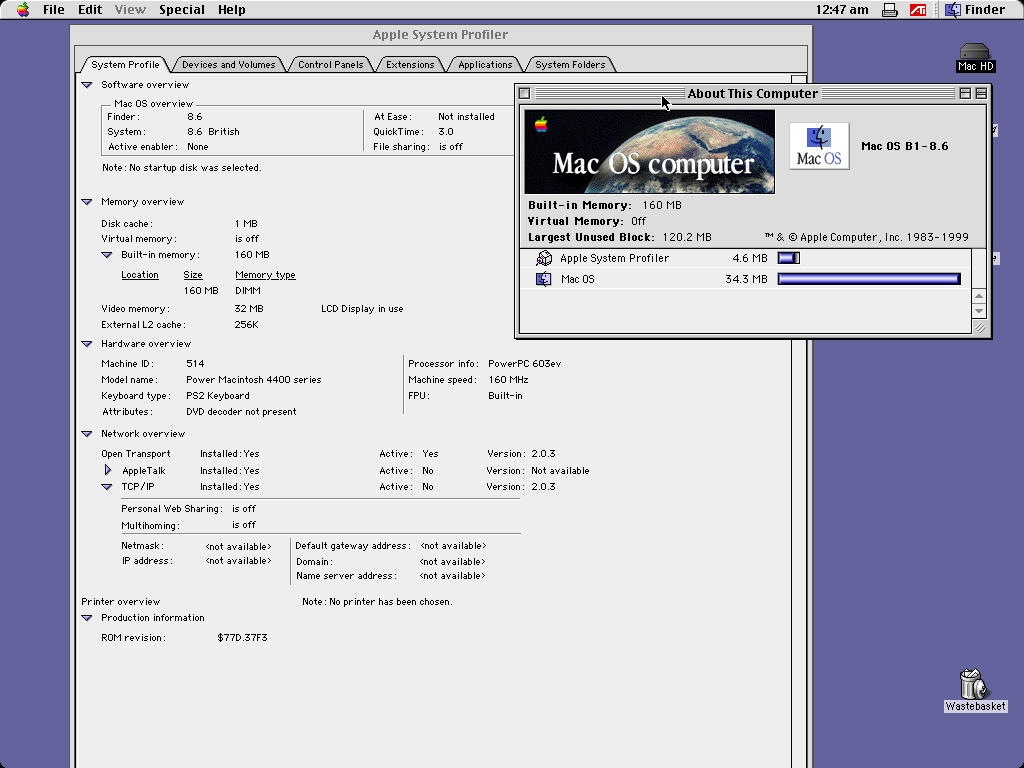Click the About This Computer title bar
The width and height of the screenshot is (1024, 768).
click(x=752, y=93)
